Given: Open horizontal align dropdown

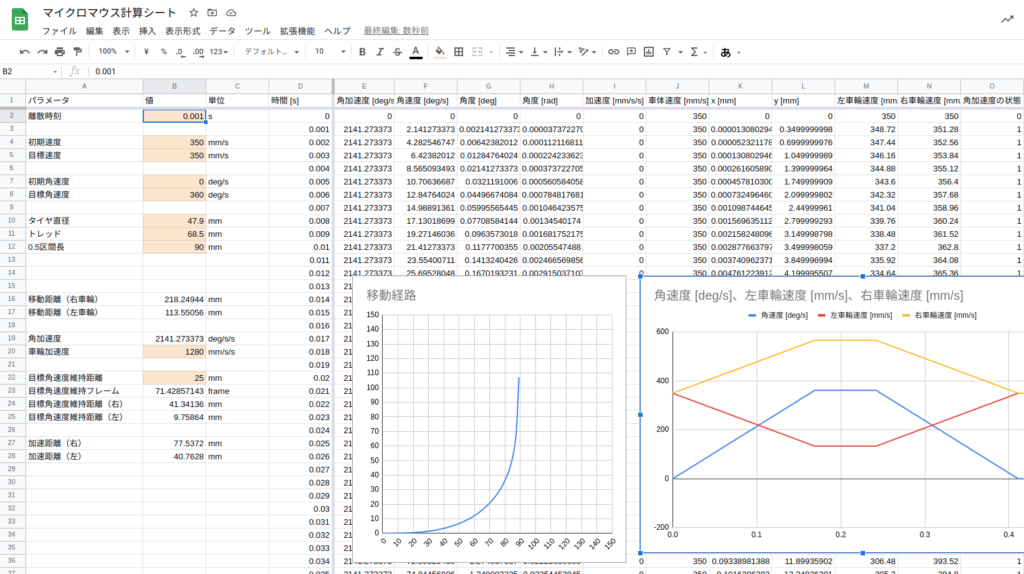Looking at the screenshot, I should tap(515, 52).
